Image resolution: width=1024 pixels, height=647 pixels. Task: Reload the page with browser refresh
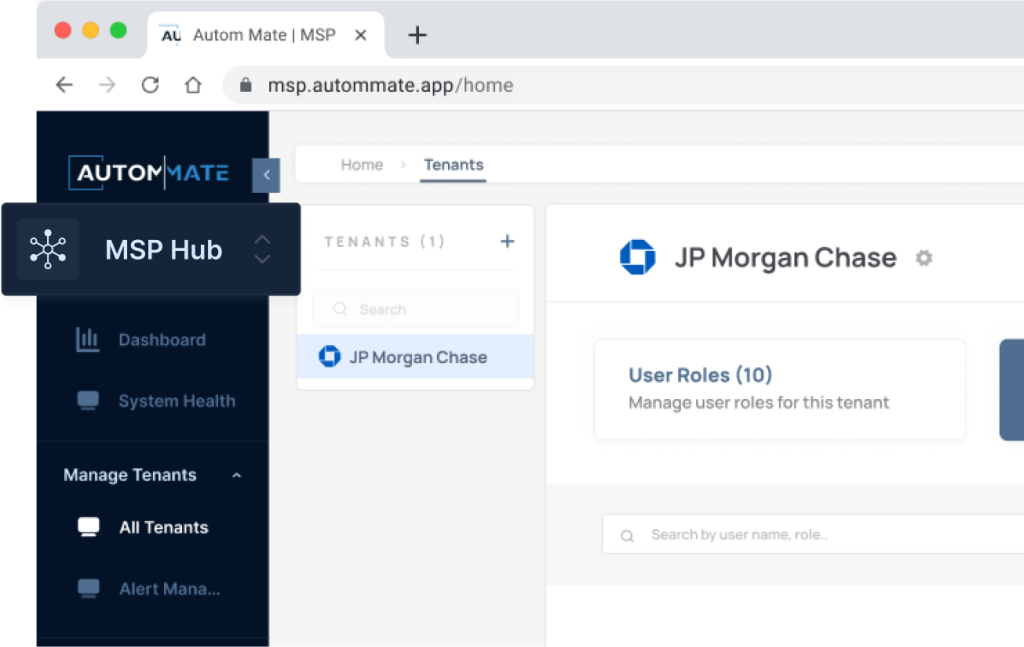click(x=150, y=85)
